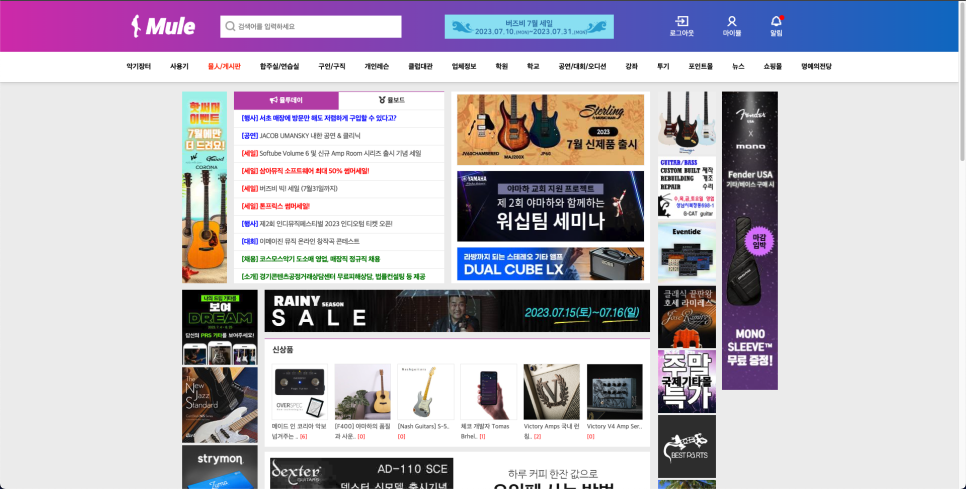Viewport: 966px width, 489px height.
Task: Open 공연/대회/오디션 menu
Action: tap(582, 67)
